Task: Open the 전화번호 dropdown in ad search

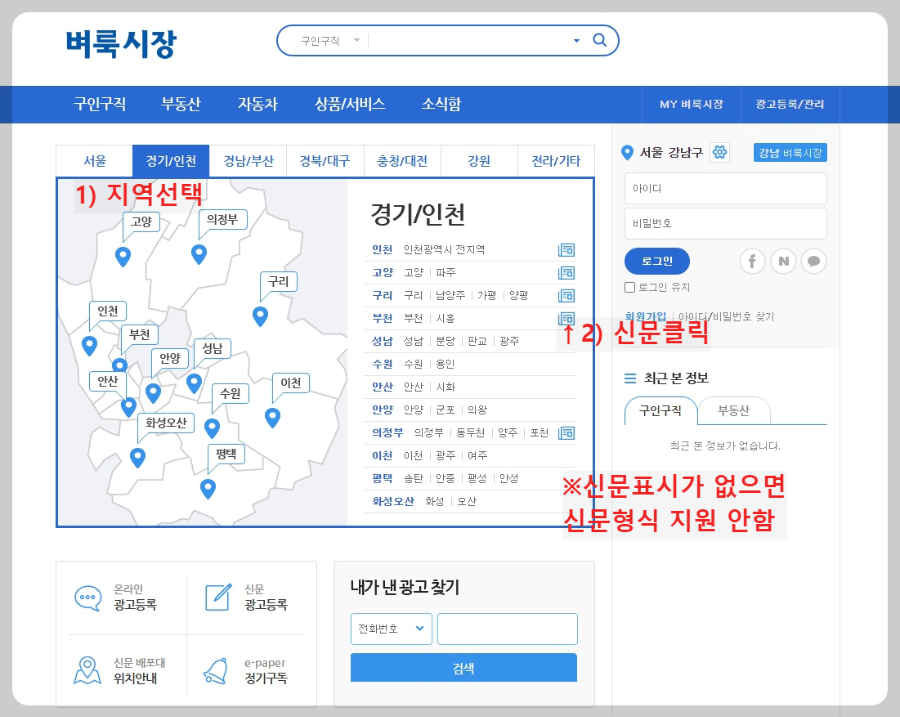Action: coord(391,629)
